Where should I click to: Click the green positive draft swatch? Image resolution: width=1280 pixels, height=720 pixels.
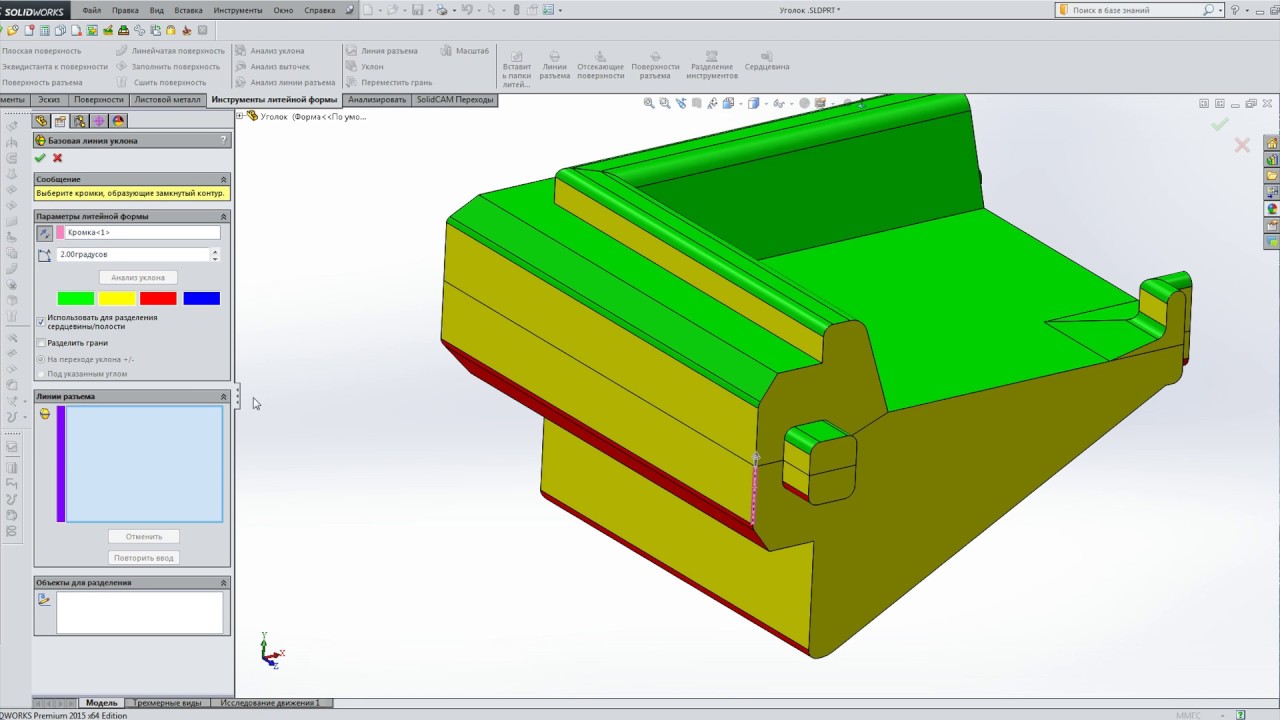tap(76, 298)
